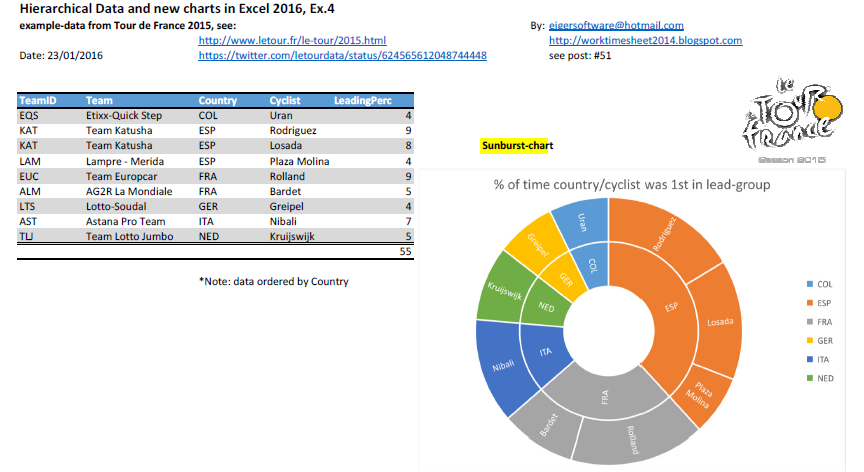
Task: Select the GER inner ring segment
Action: point(565,279)
